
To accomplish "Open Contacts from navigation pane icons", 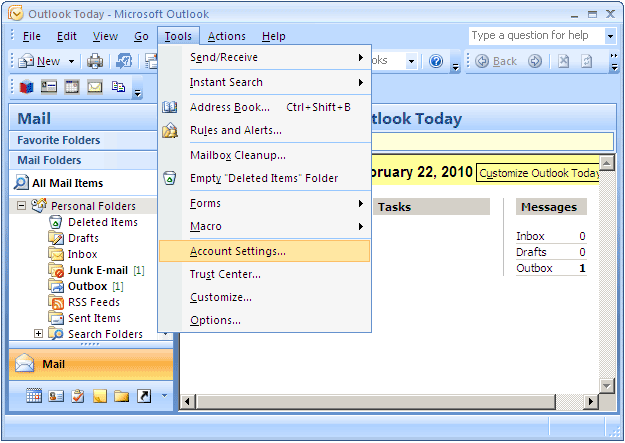I will 56,396.
